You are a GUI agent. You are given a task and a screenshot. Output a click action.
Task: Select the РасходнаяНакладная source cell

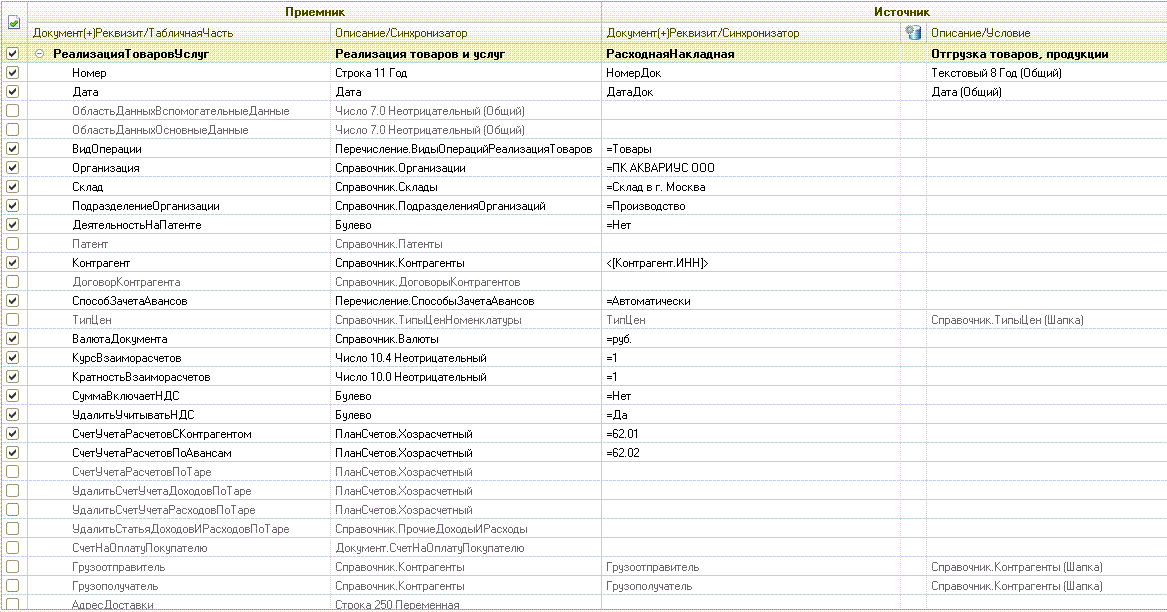[x=752, y=54]
